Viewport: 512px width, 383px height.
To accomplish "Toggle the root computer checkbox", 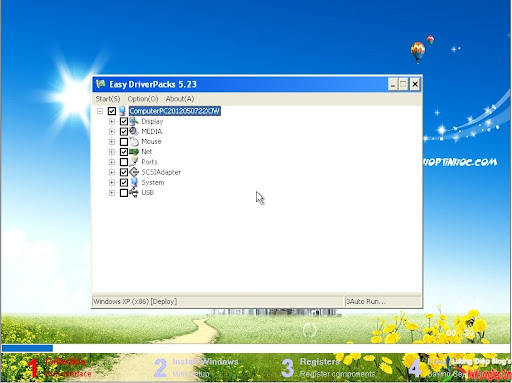I will click(x=112, y=111).
